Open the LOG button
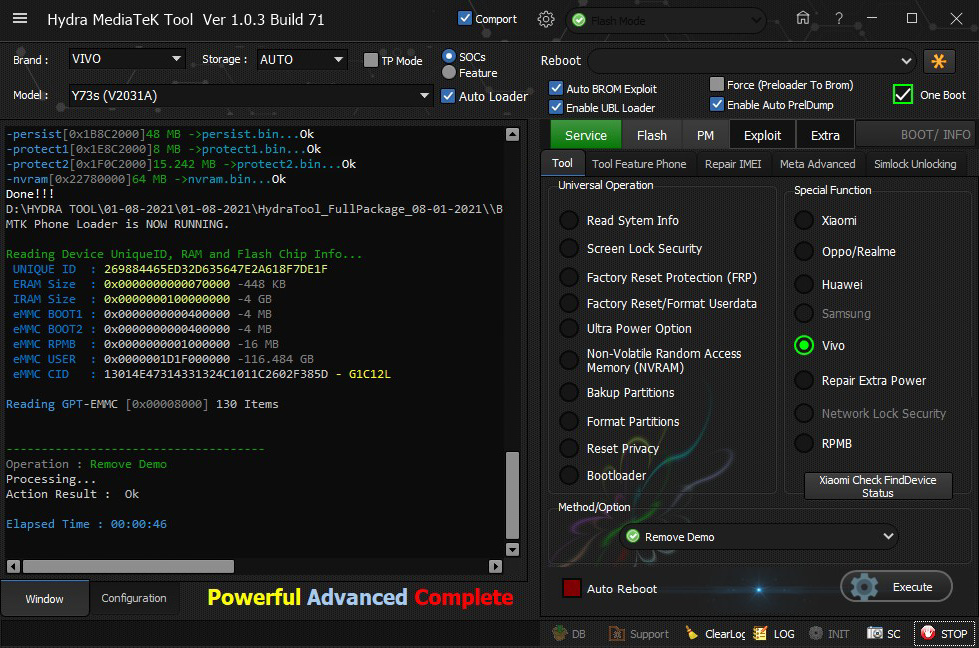This screenshot has width=979, height=648. [x=774, y=634]
